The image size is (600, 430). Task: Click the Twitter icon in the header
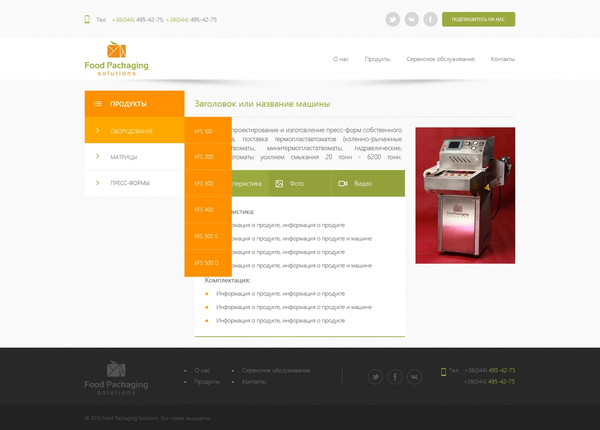pos(393,19)
